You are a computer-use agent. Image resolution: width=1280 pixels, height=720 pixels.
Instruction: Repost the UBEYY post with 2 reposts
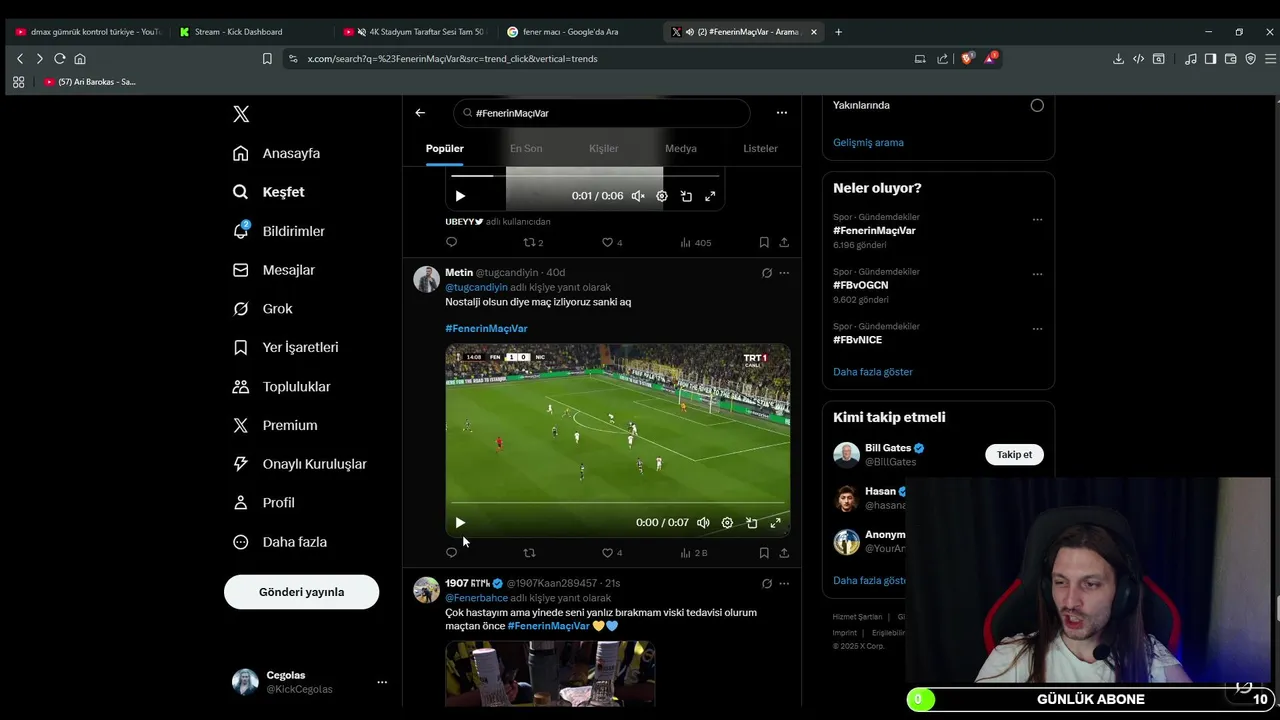[534, 243]
